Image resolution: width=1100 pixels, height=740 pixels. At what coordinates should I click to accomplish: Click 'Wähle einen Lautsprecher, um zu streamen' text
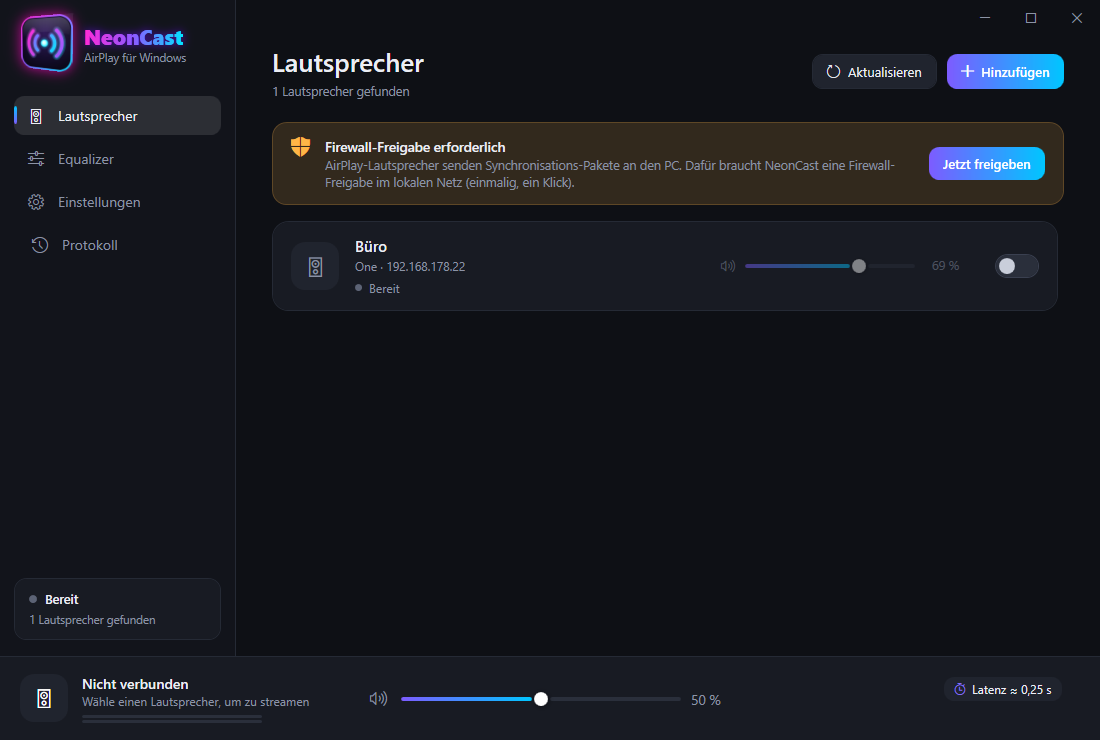click(x=196, y=702)
